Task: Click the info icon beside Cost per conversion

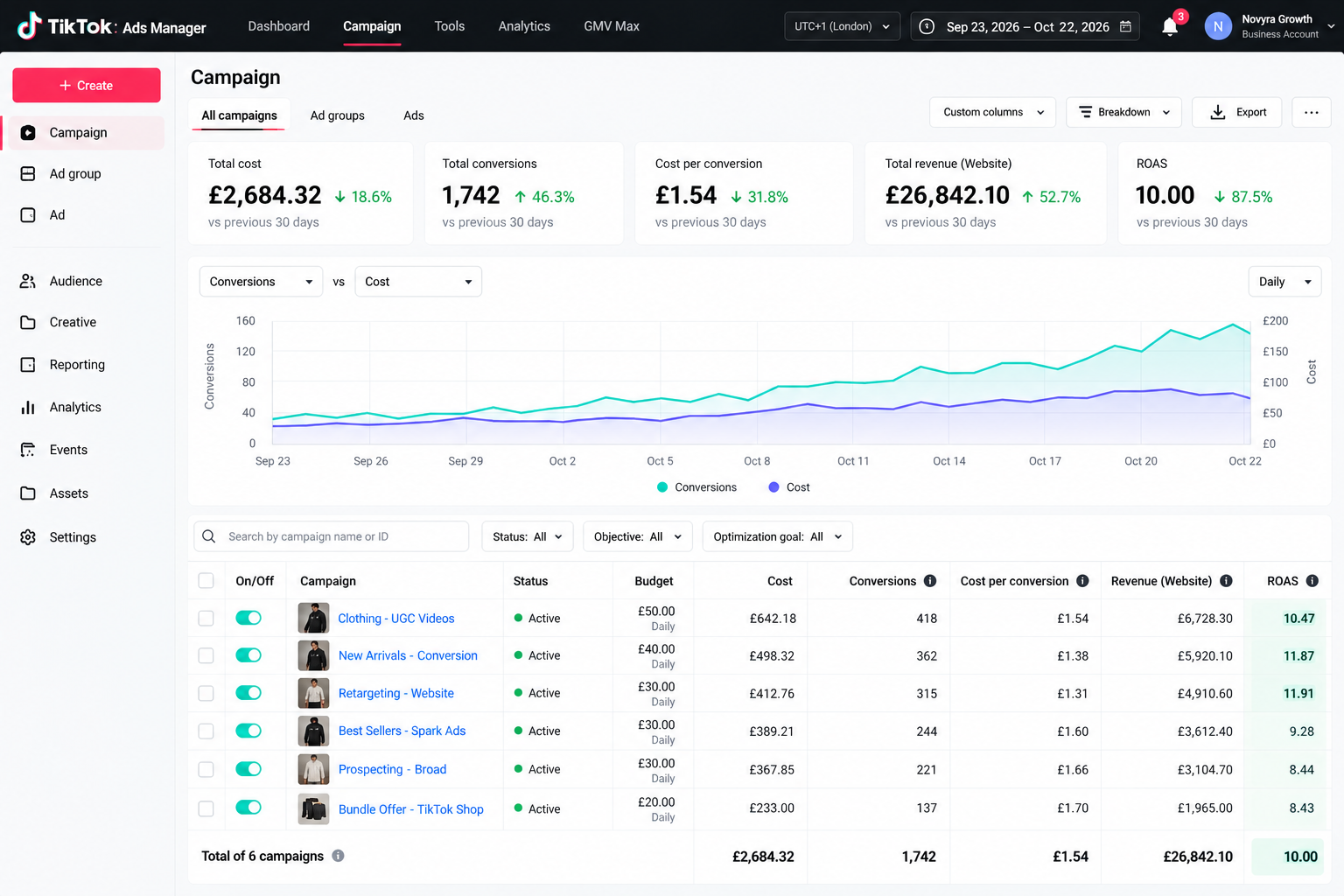Action: coord(1082,581)
